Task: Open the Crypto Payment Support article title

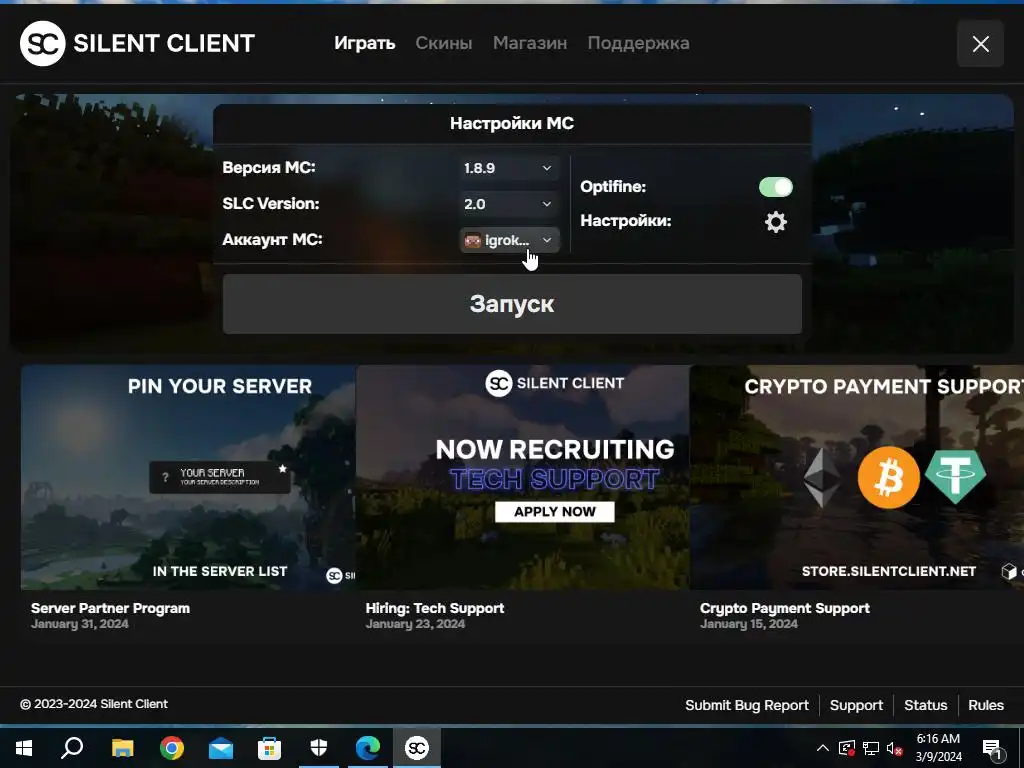Action: point(784,608)
